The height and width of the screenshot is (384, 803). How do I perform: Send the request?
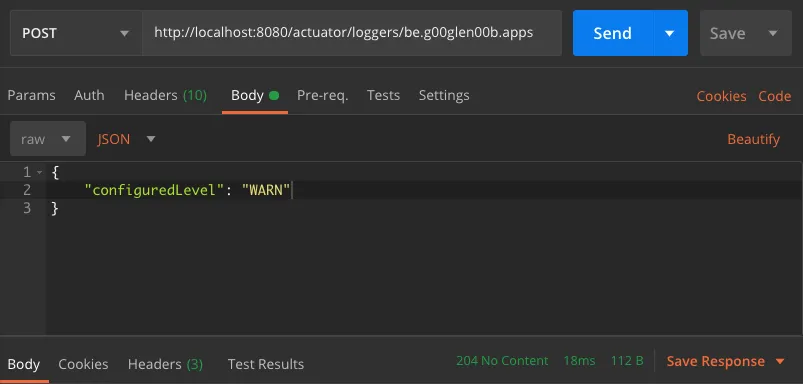pyautogui.click(x=612, y=33)
